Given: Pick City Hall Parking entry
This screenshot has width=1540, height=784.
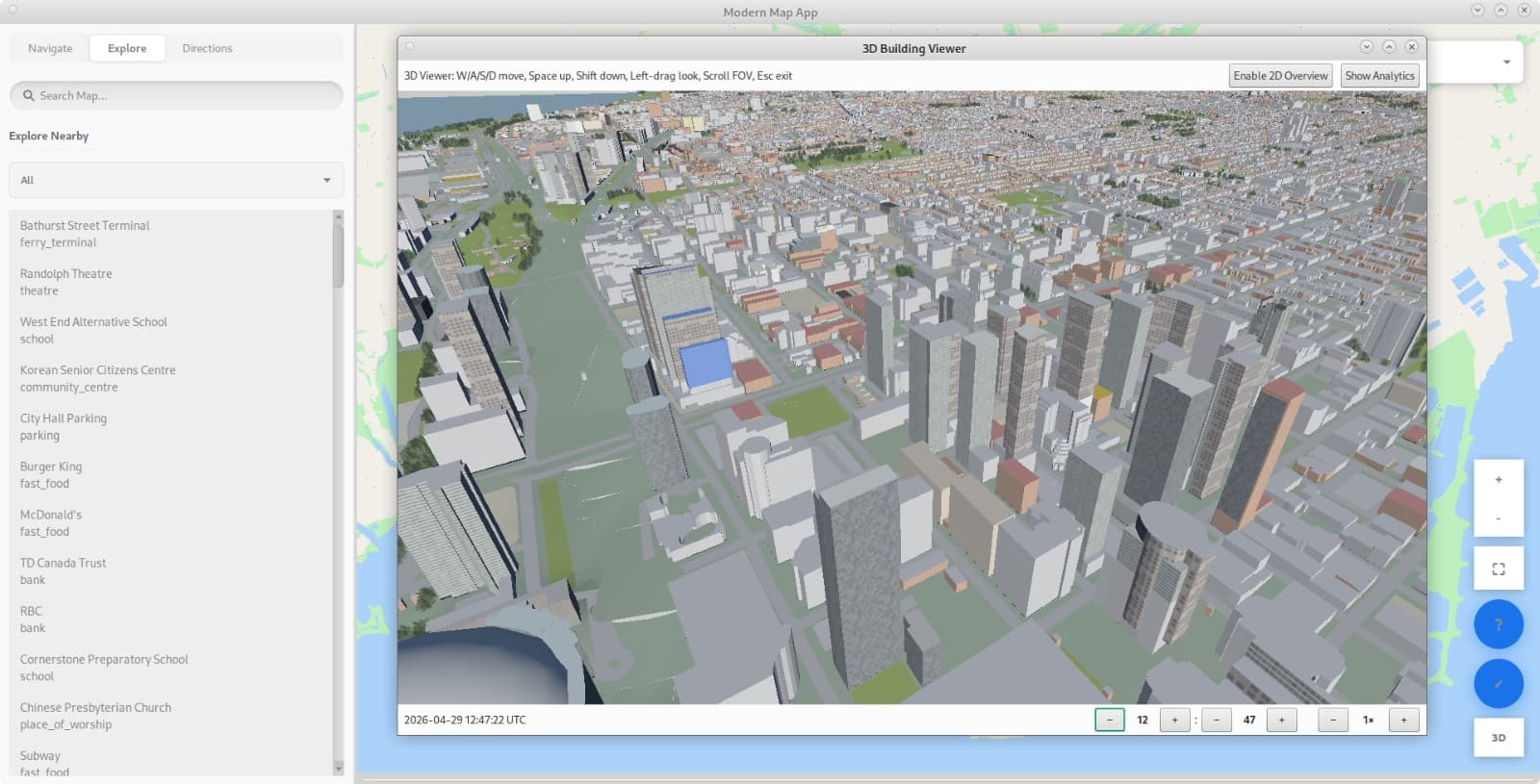Looking at the screenshot, I should click(171, 426).
